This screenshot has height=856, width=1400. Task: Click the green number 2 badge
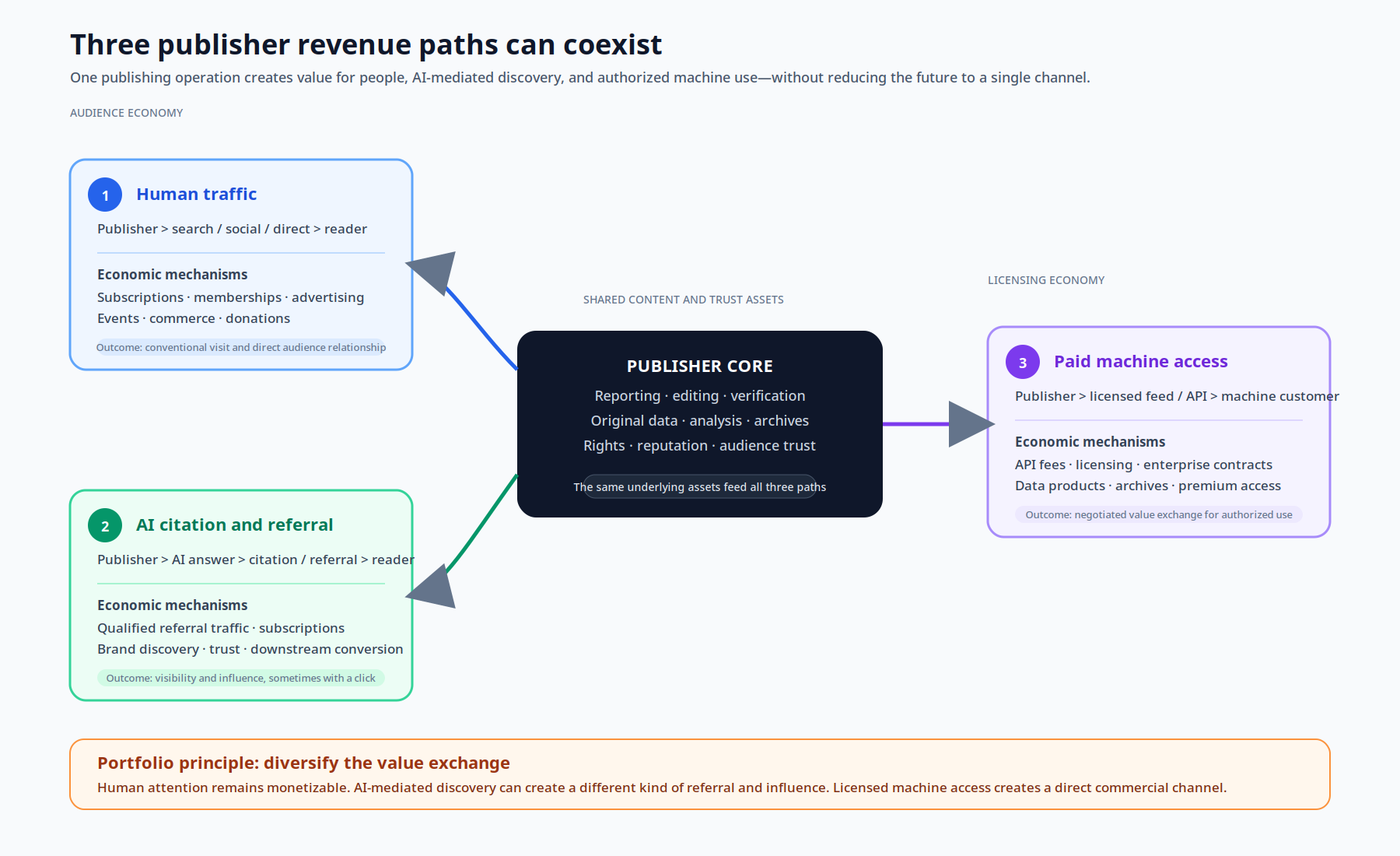pyautogui.click(x=105, y=525)
